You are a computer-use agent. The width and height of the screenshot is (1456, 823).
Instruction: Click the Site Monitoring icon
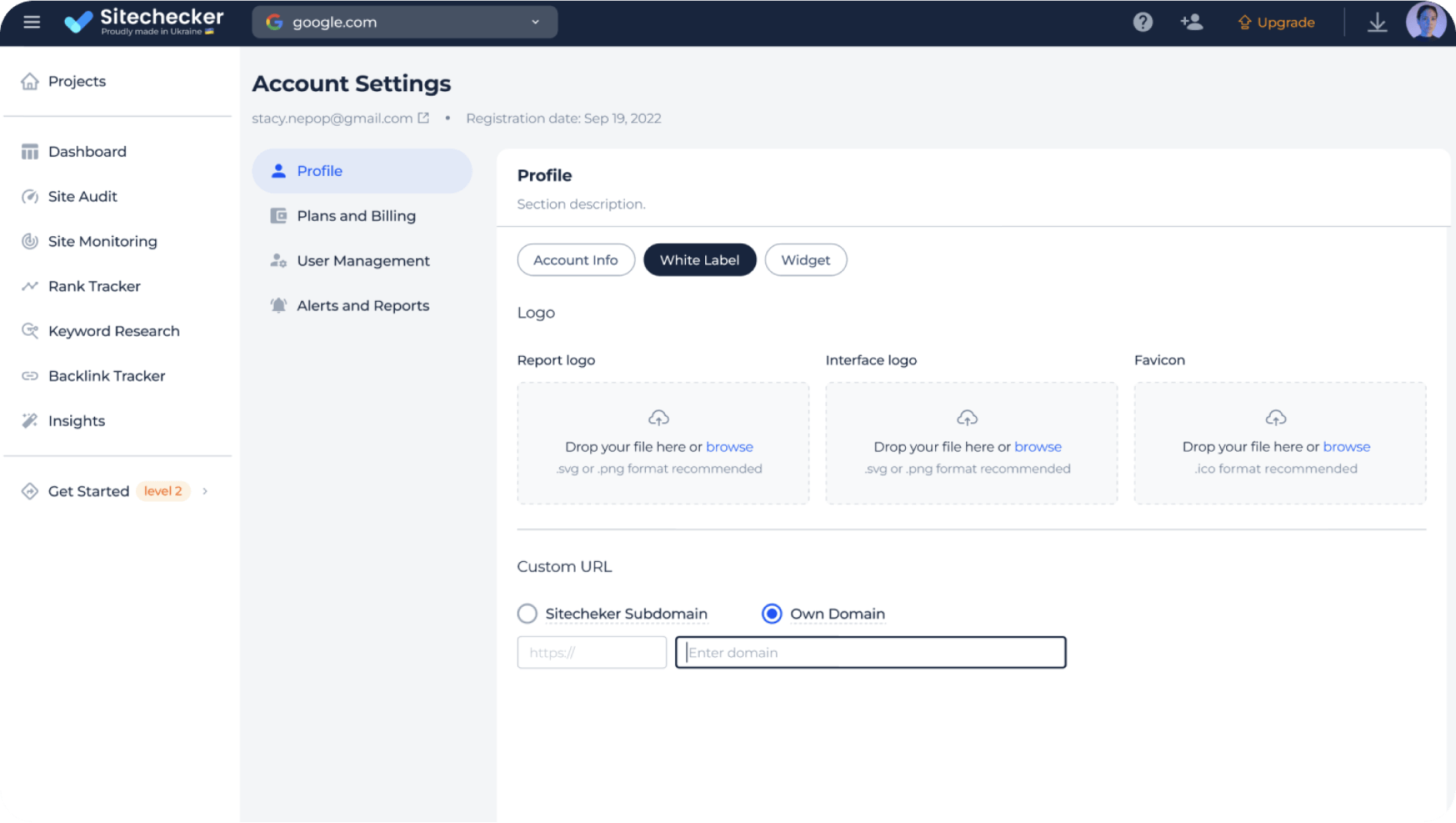coord(29,241)
